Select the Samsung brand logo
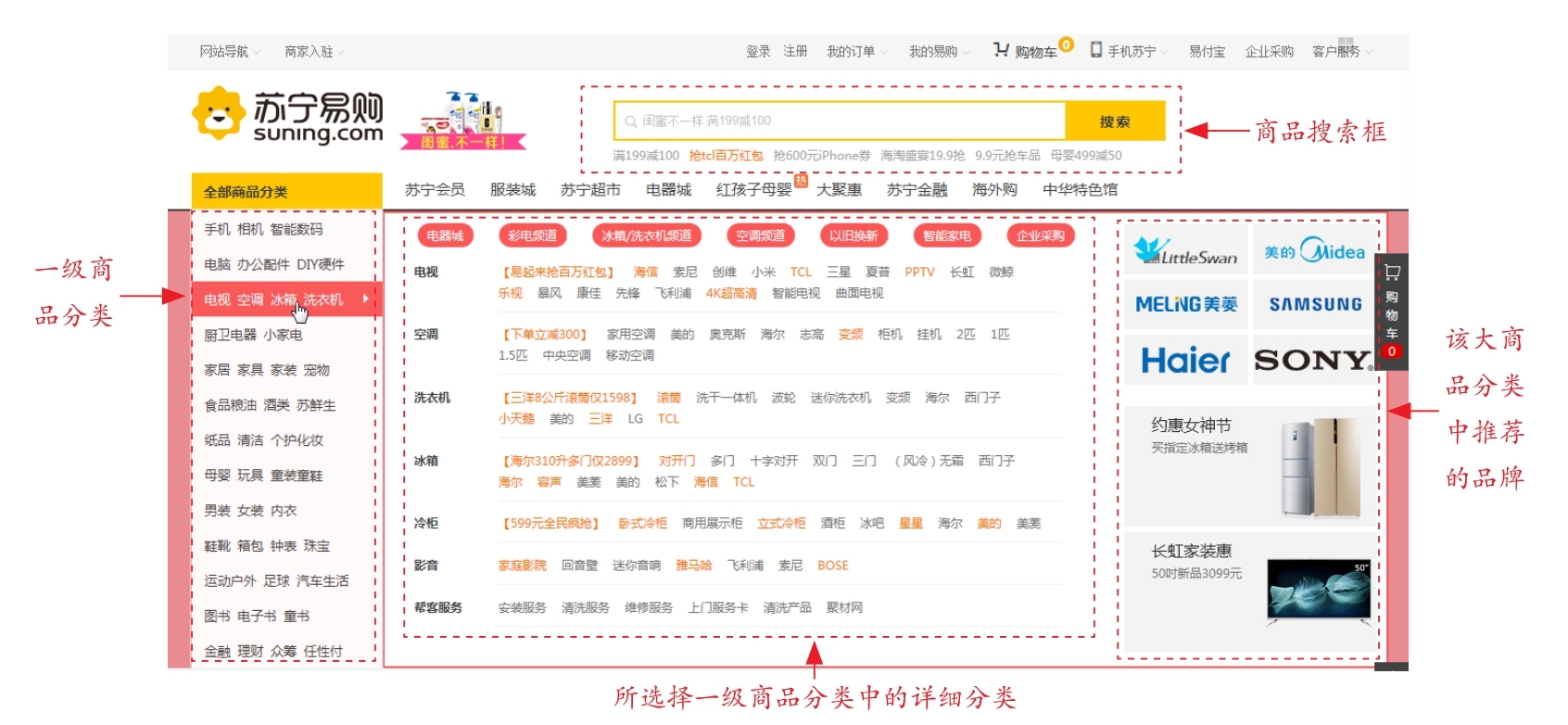 [1314, 305]
